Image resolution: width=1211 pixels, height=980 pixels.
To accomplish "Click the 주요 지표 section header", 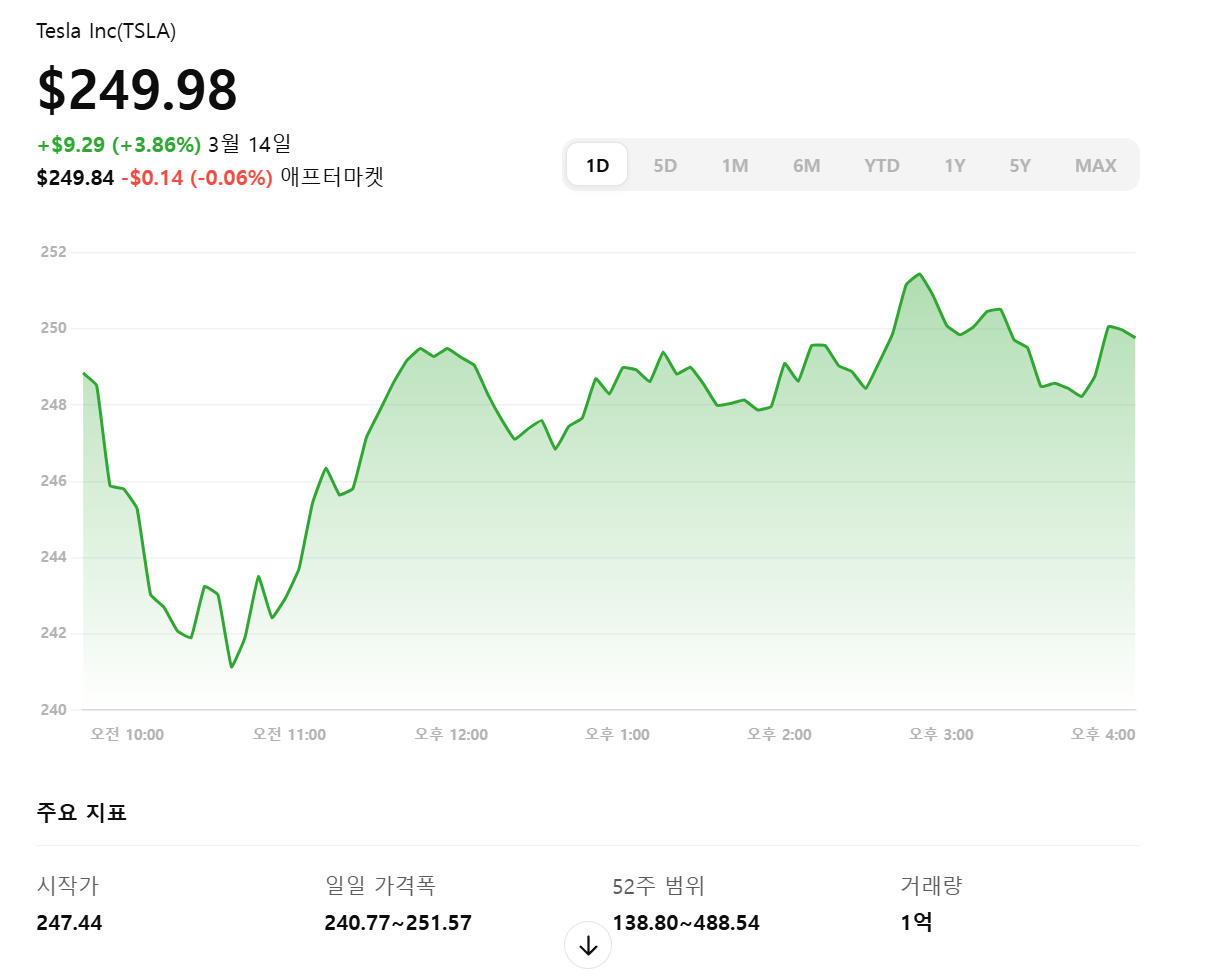I will tap(79, 812).
